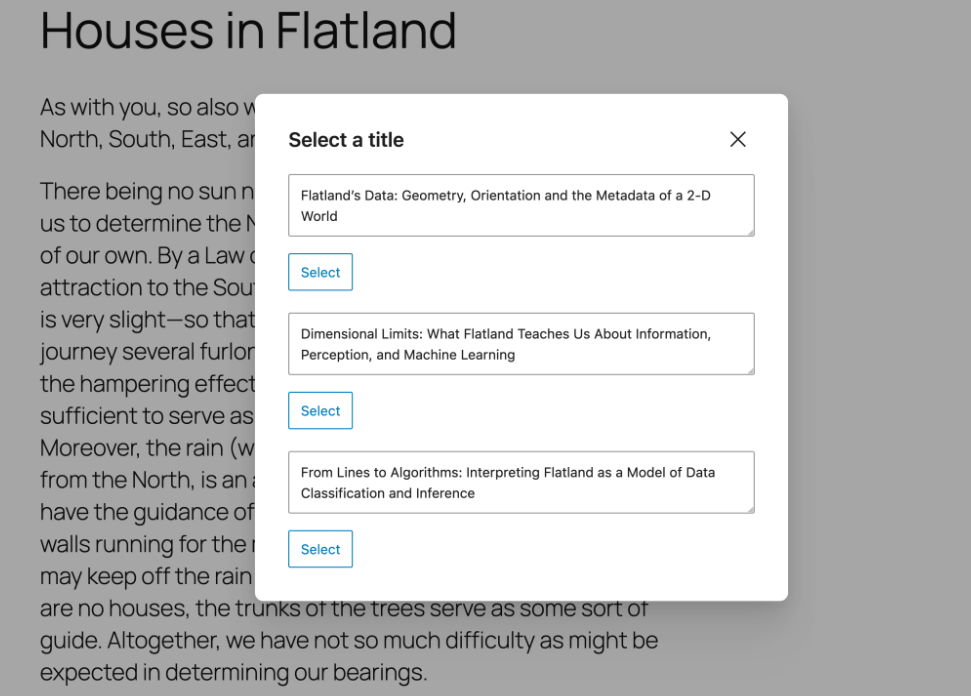Screen dimensions: 971x696
Task: Select the Dimensional Limits title option
Action: click(x=320, y=410)
